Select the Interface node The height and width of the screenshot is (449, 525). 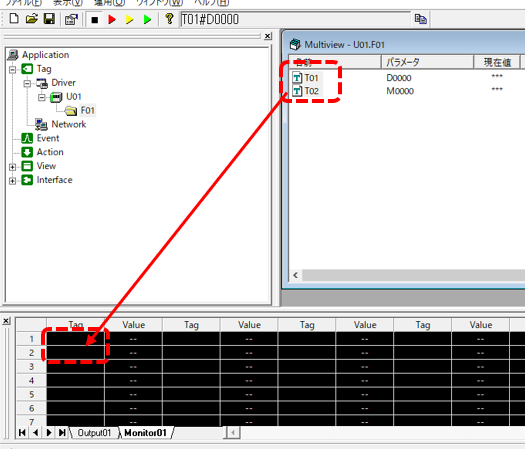pos(54,180)
